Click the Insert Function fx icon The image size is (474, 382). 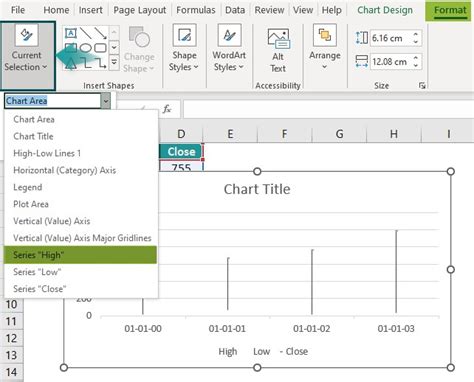[x=167, y=109]
